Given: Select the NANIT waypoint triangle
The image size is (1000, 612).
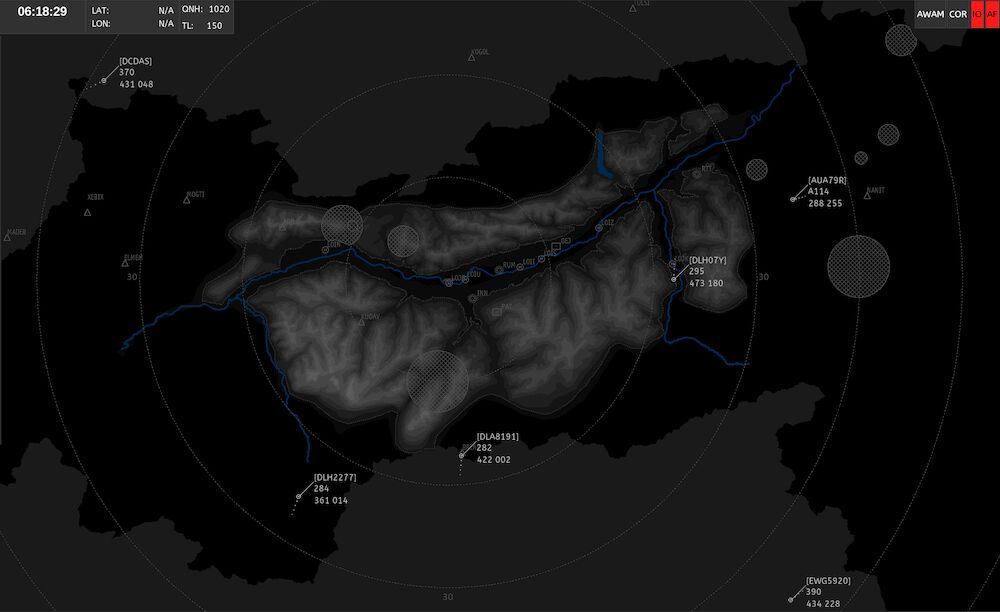Looking at the screenshot, I should (x=868, y=198).
